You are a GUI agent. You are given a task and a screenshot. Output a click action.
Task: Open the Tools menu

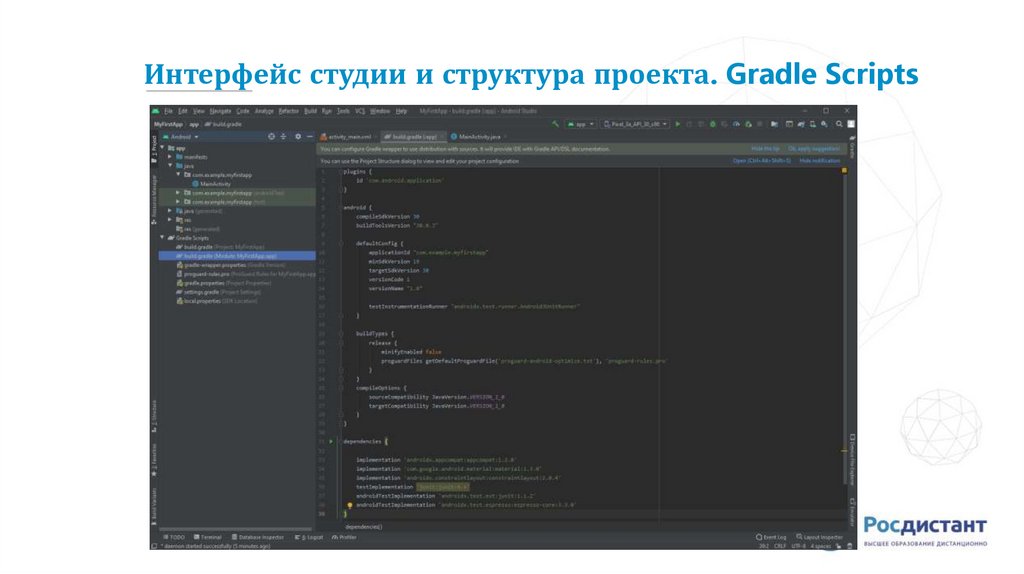344,111
